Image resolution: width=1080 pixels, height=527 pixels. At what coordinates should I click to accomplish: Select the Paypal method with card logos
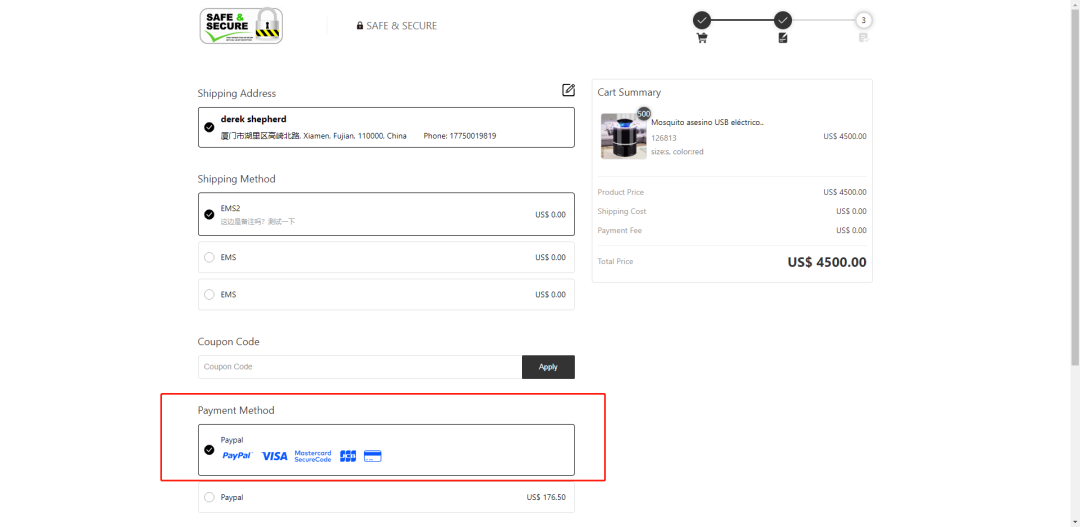point(386,450)
